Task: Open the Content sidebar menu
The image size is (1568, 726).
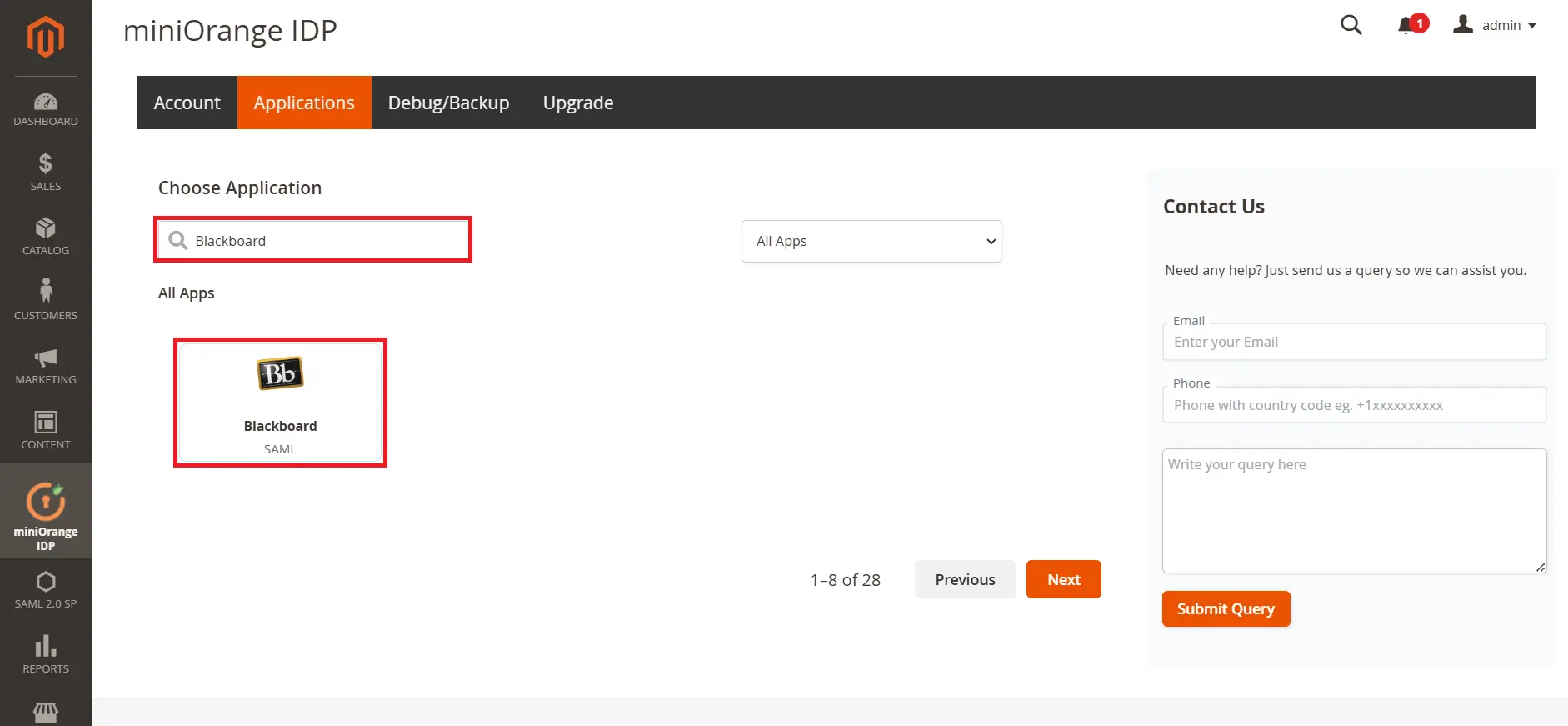Action: click(46, 430)
